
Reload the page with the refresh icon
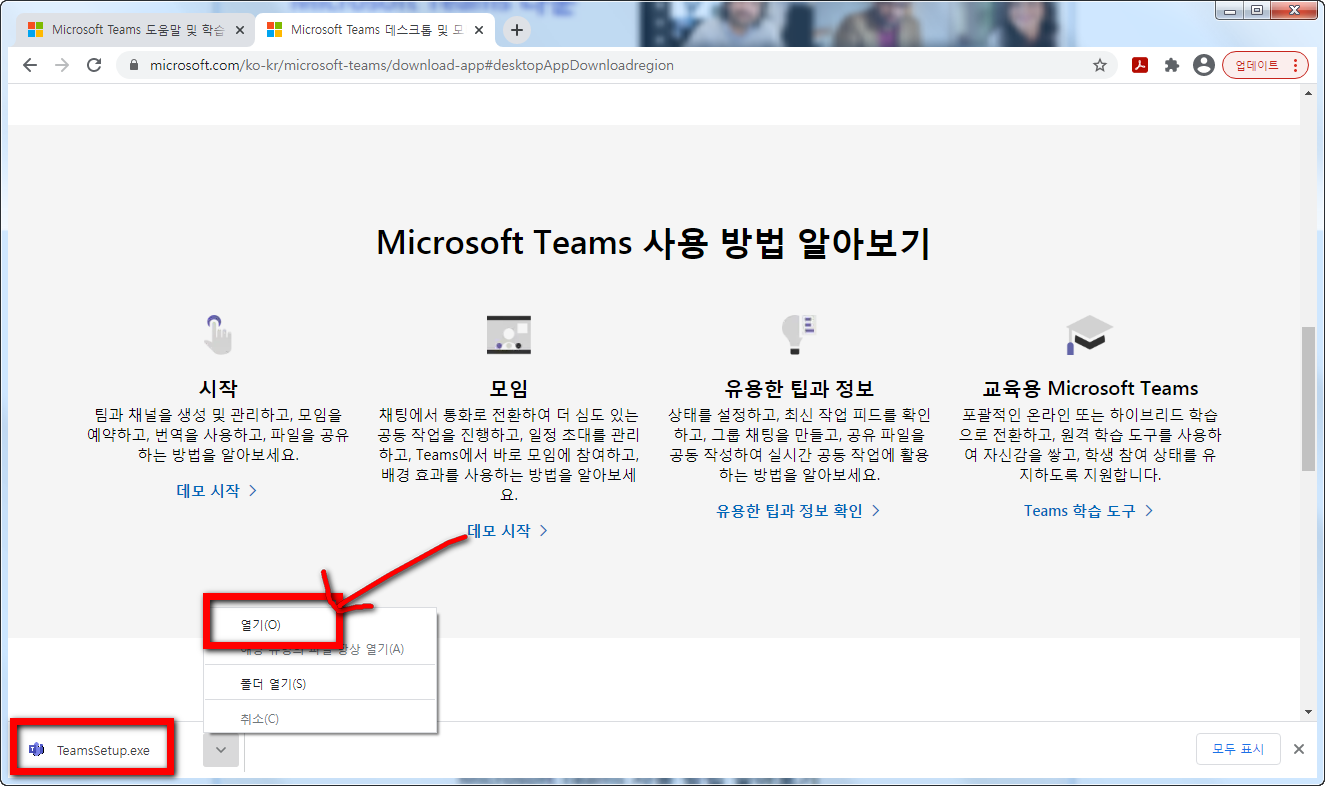(x=94, y=65)
